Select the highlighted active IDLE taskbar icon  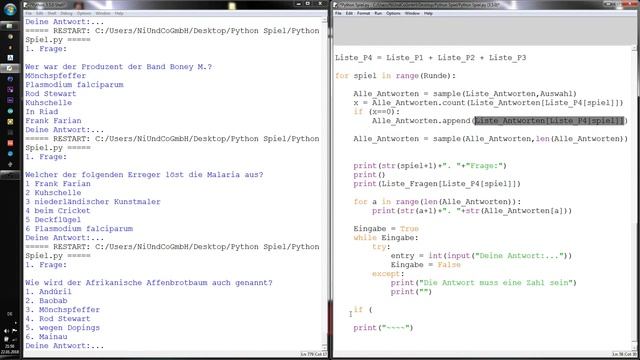[10, 68]
